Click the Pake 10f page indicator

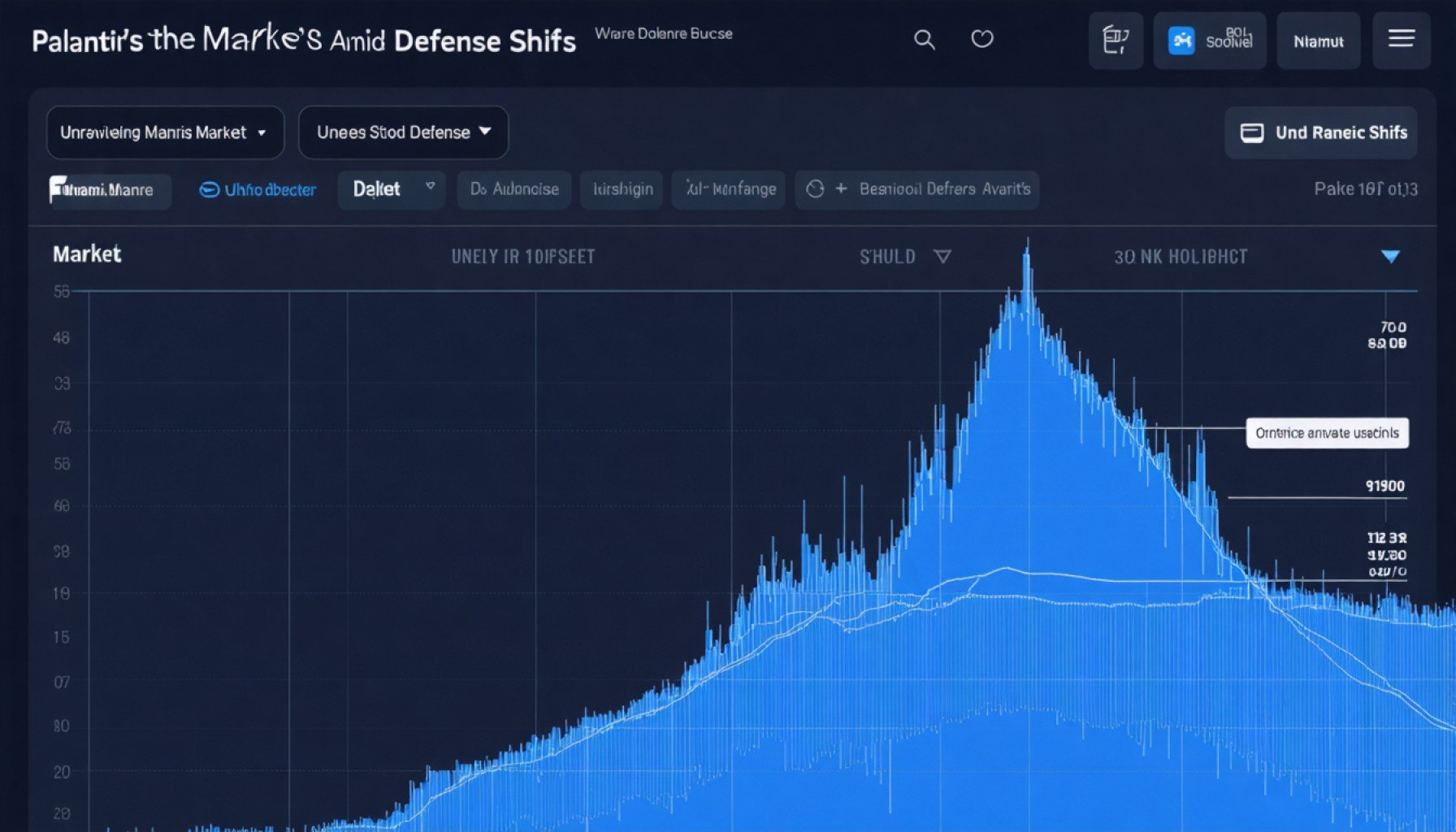[1366, 189]
